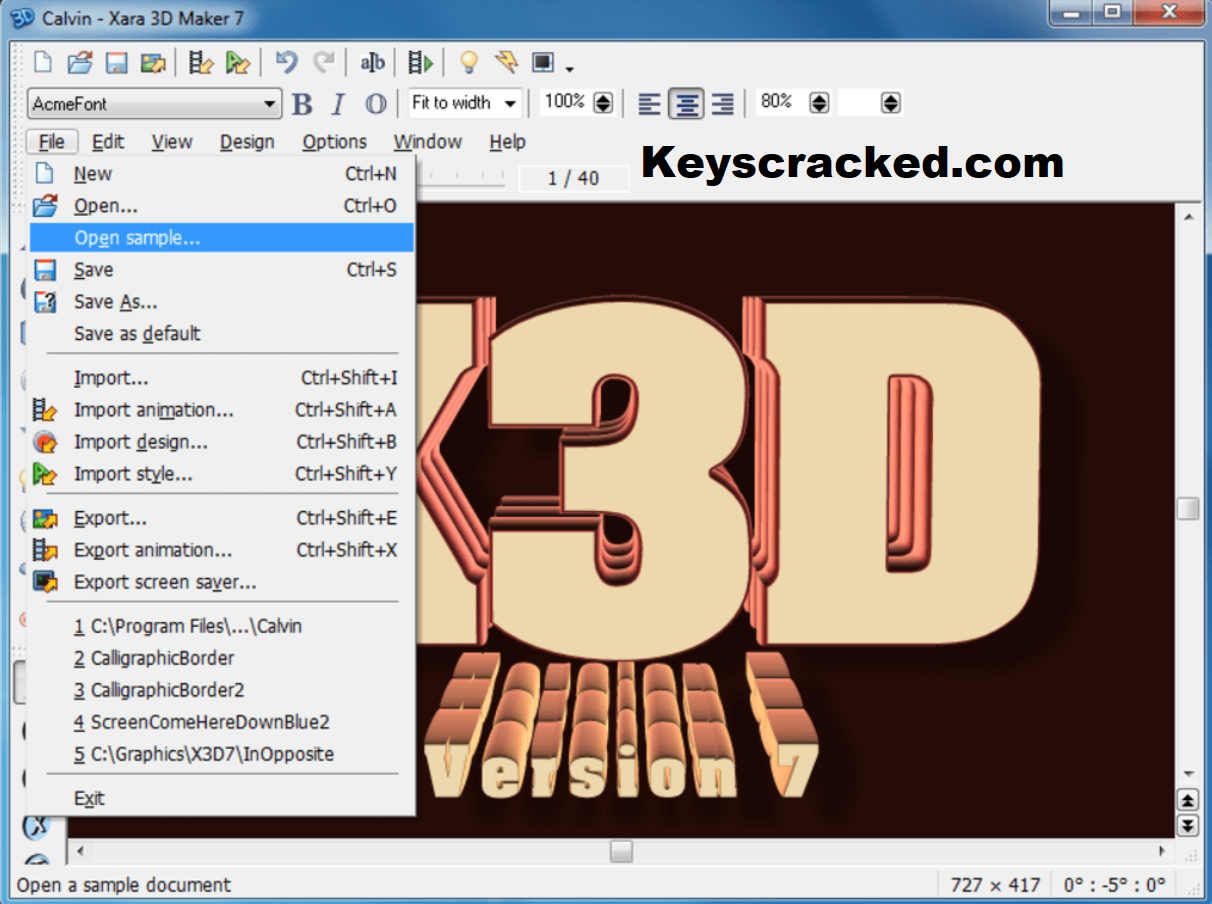Select Export animation... menu entry

tap(221, 550)
